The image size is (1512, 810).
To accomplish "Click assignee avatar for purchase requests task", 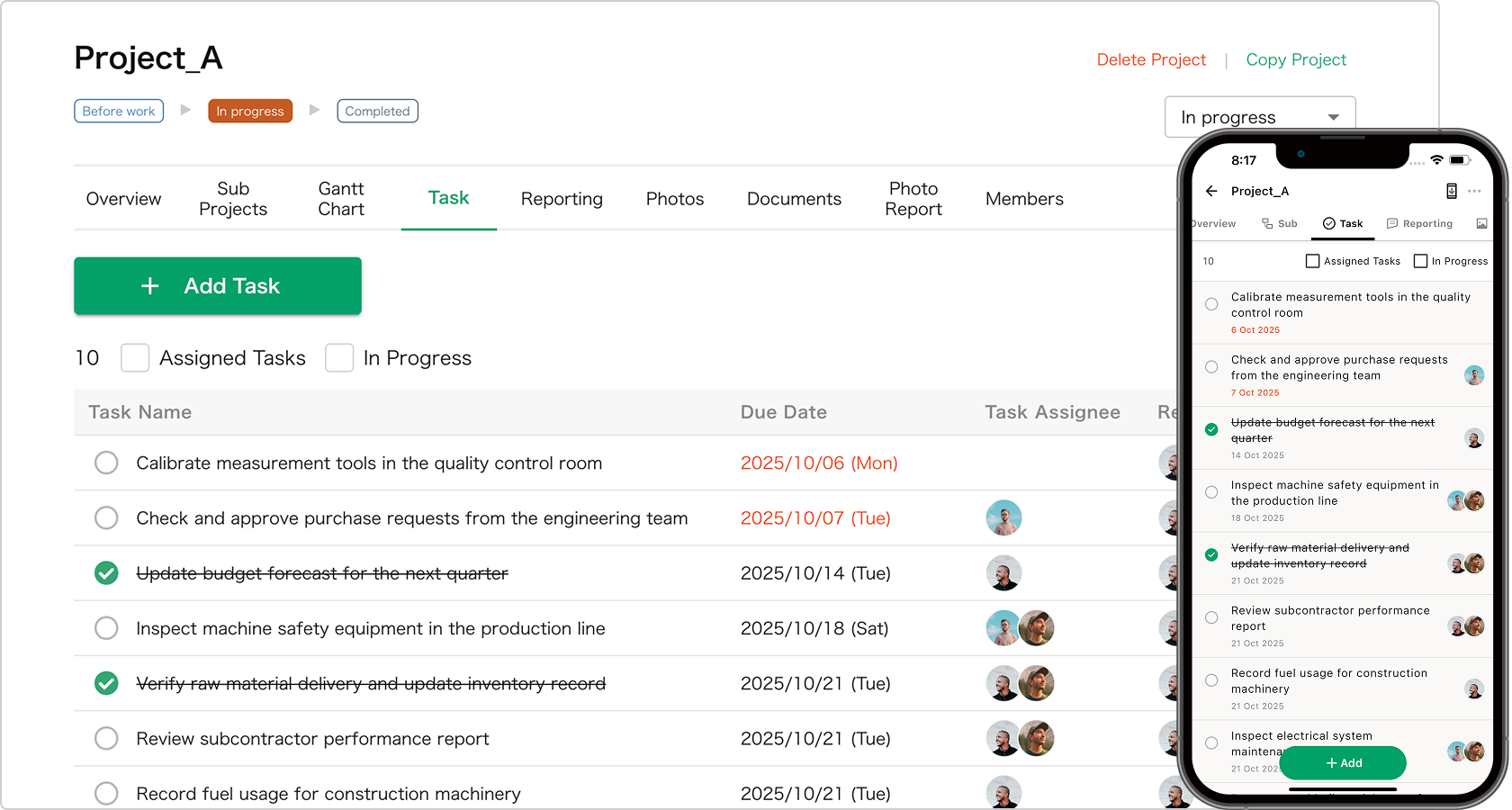I will 1003,517.
